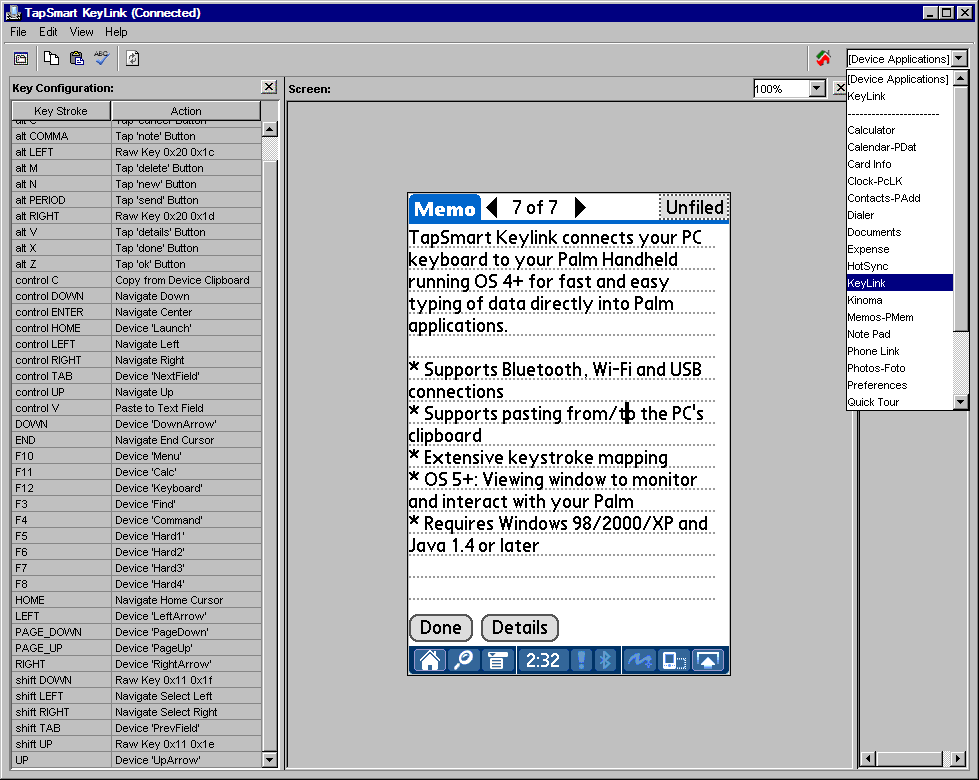Open the 100% zoom level dropdown
This screenshot has height=780, width=979.
click(x=816, y=89)
